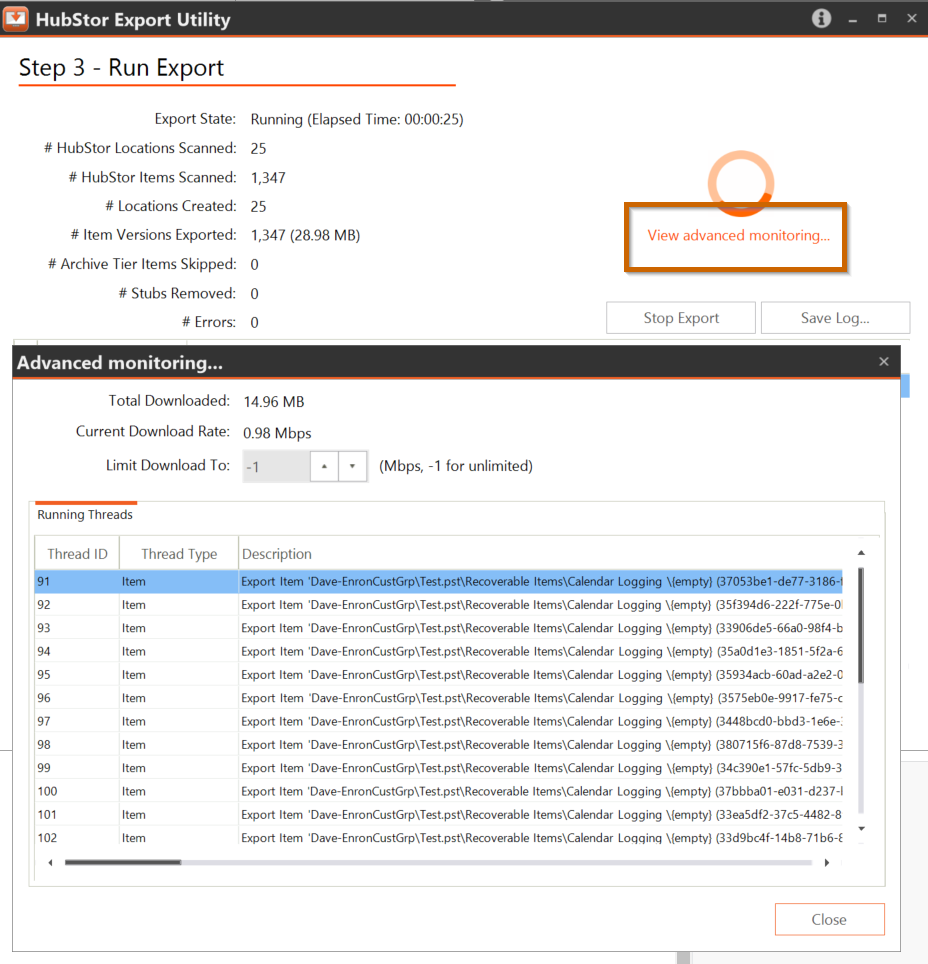Click description ending 33906de5-66a0-98f4
Image resolution: width=928 pixels, height=964 pixels.
541,628
